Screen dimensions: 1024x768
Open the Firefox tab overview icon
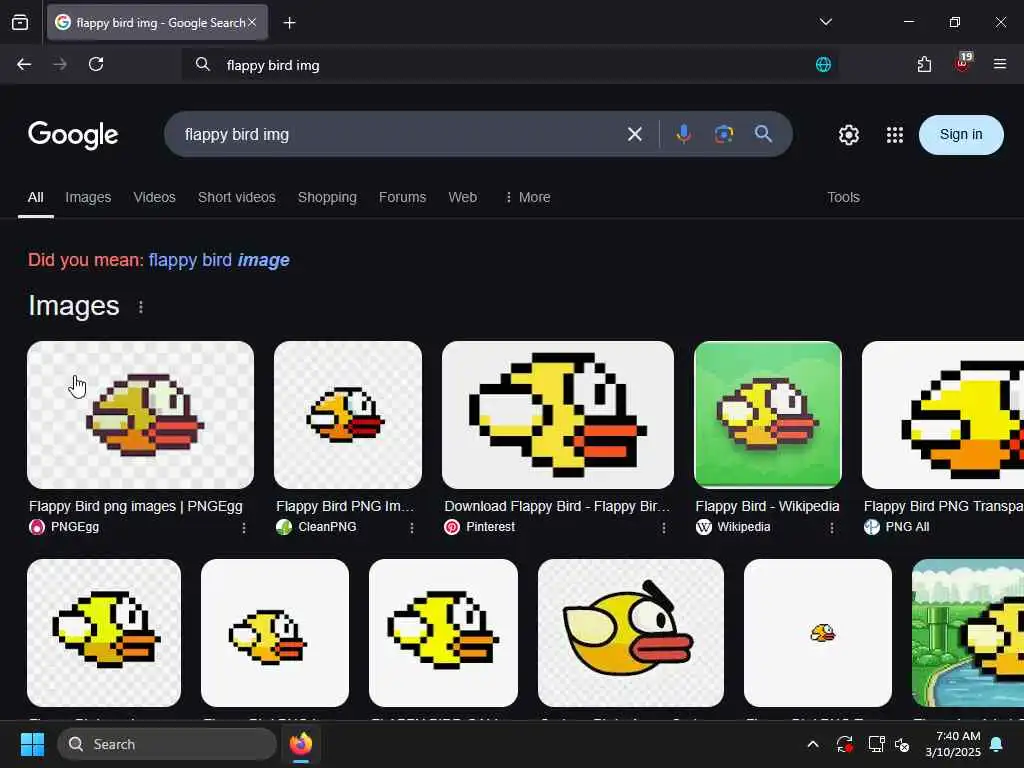point(20,23)
